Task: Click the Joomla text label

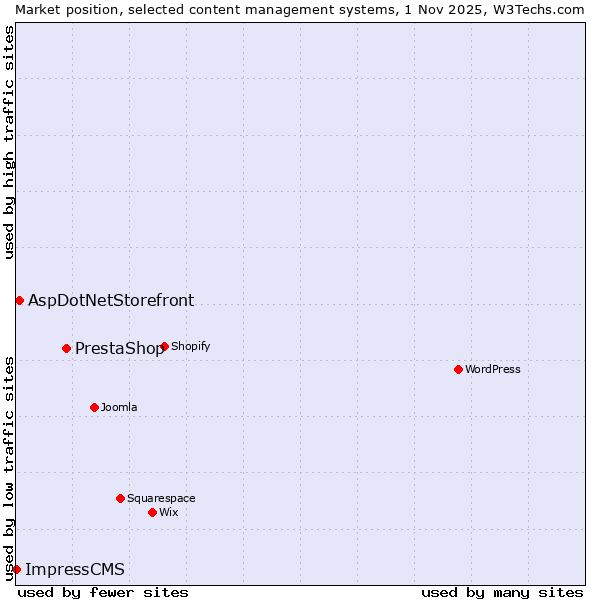Action: click(119, 407)
